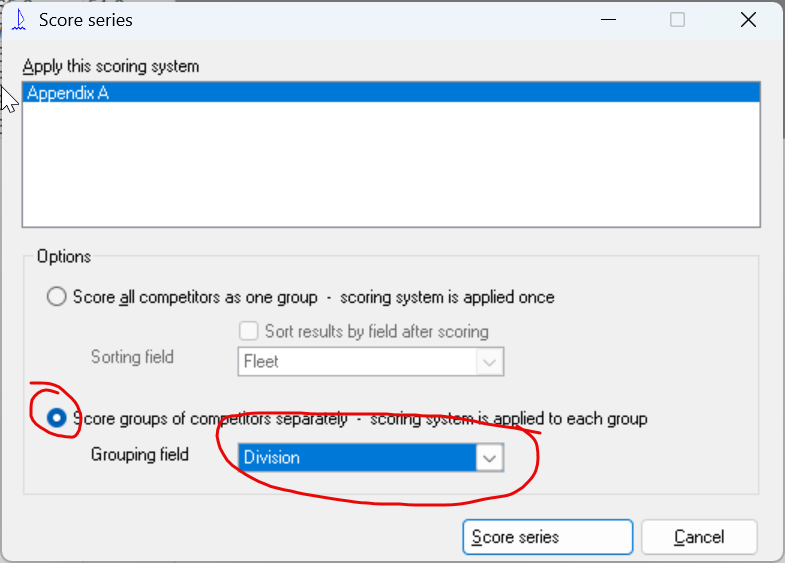Viewport: 785px width, 563px height.
Task: Click the Sorting field dropdown arrow
Action: click(x=489, y=361)
